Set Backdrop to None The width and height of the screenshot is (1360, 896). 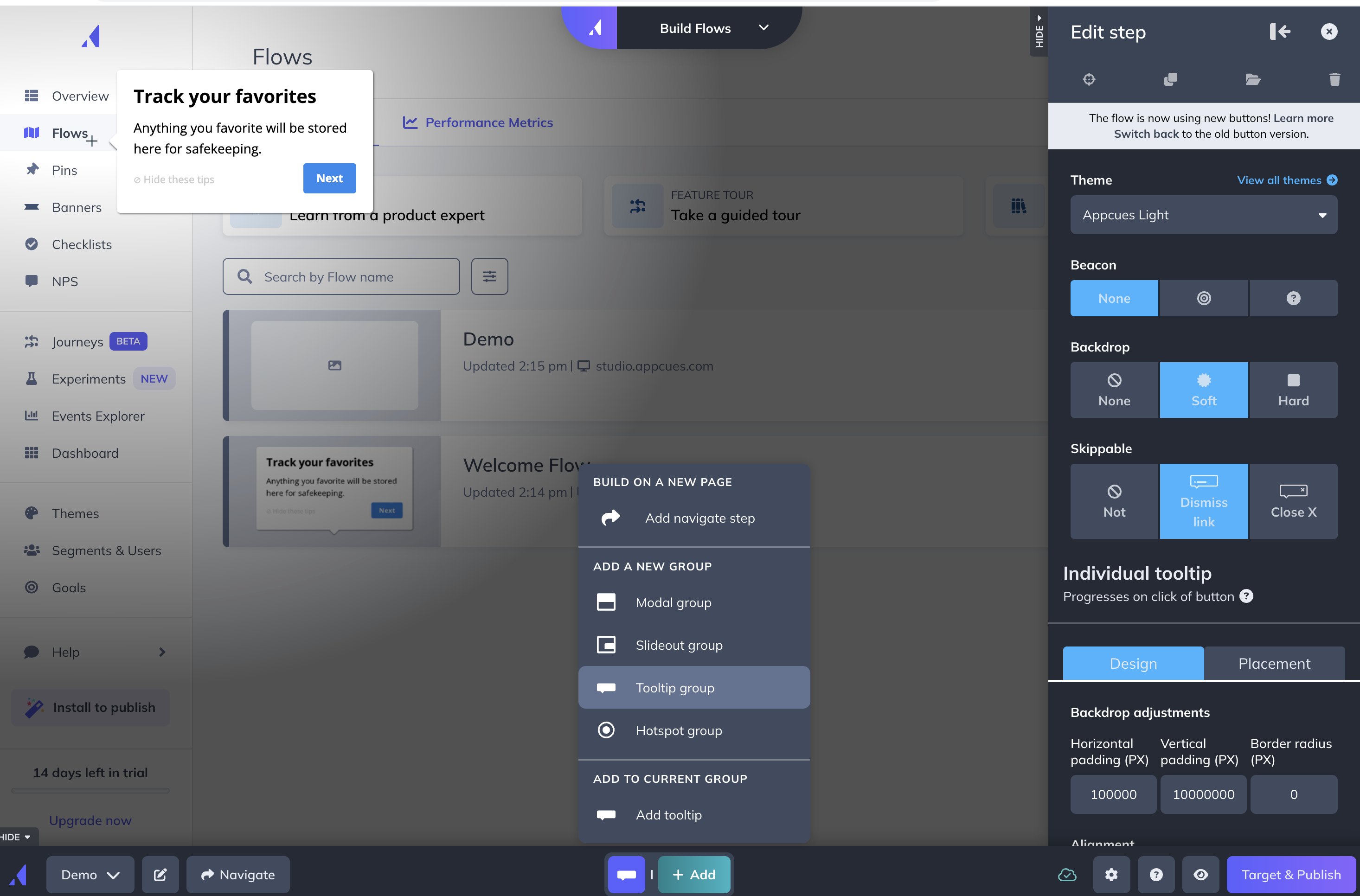(x=1114, y=390)
